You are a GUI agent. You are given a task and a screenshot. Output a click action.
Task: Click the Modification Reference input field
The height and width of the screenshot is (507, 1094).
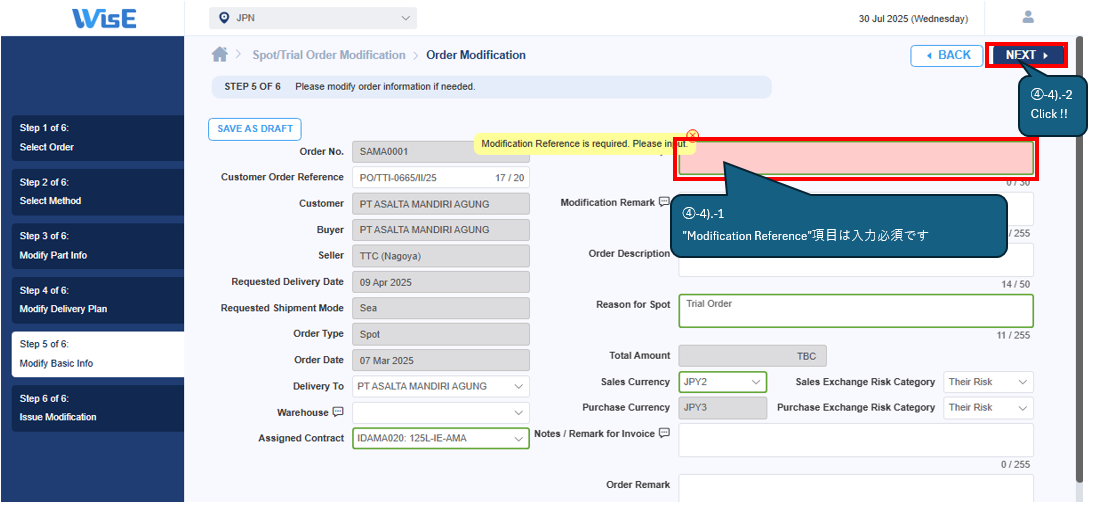pos(855,160)
